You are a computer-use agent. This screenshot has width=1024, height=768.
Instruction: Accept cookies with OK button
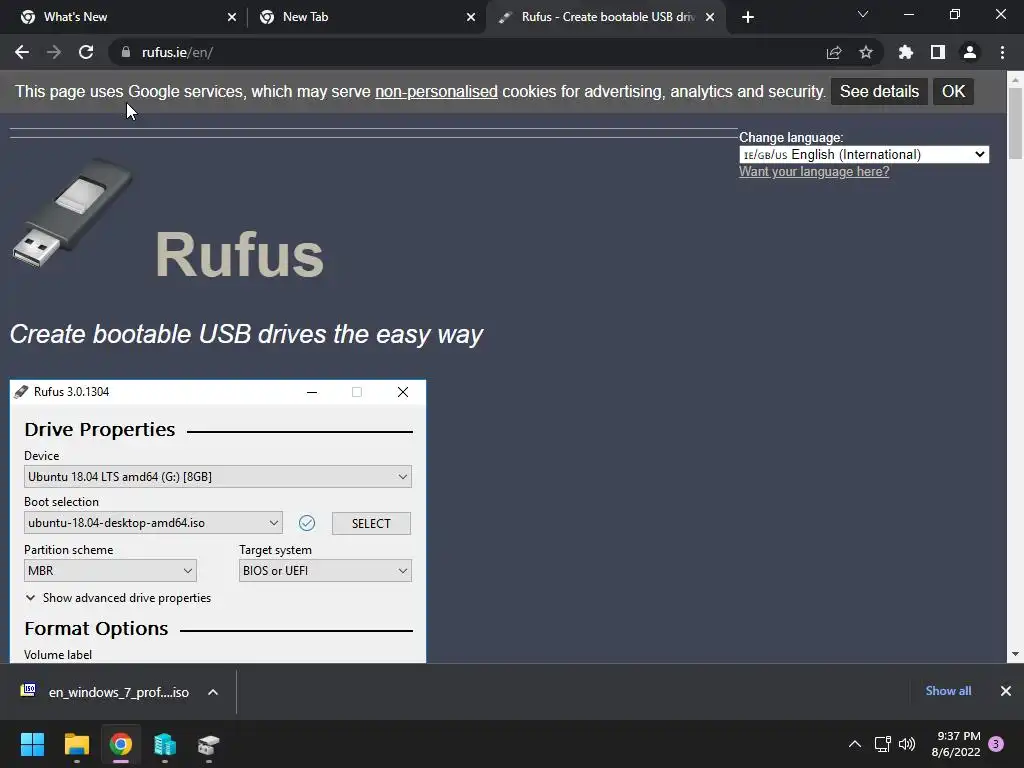[953, 91]
